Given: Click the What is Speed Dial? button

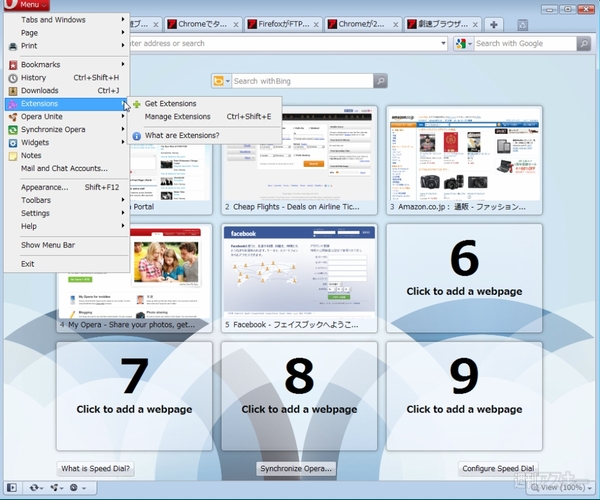Looking at the screenshot, I should pyautogui.click(x=96, y=469).
